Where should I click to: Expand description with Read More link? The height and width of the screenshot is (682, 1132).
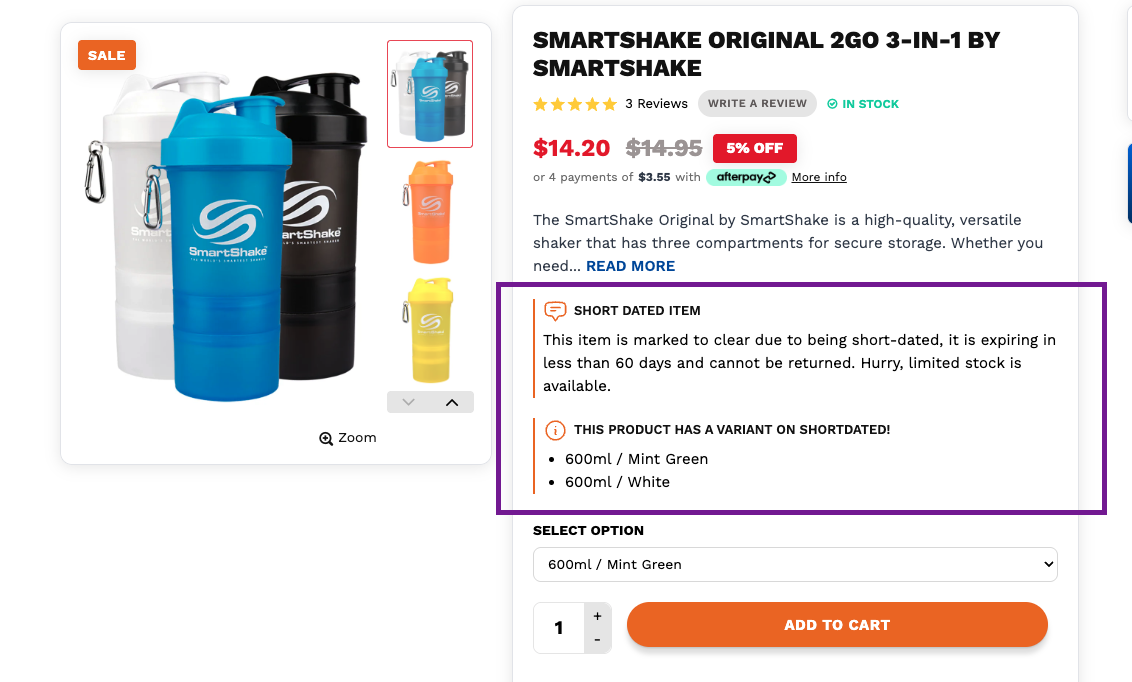tap(630, 266)
